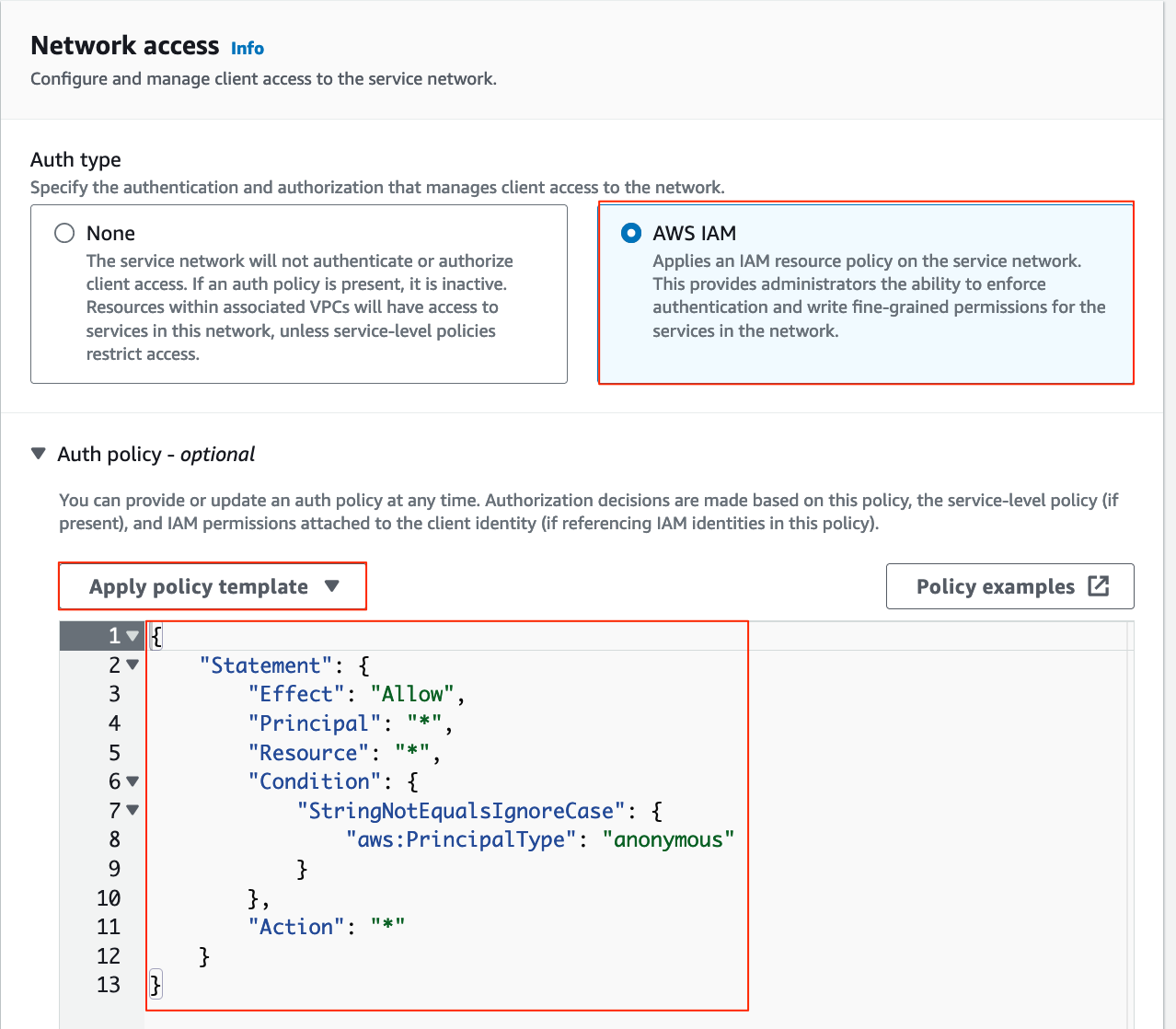1176x1029 pixels.
Task: Fold the StringNotEqualsIgnoreCase block at line 7
Action: point(133,811)
